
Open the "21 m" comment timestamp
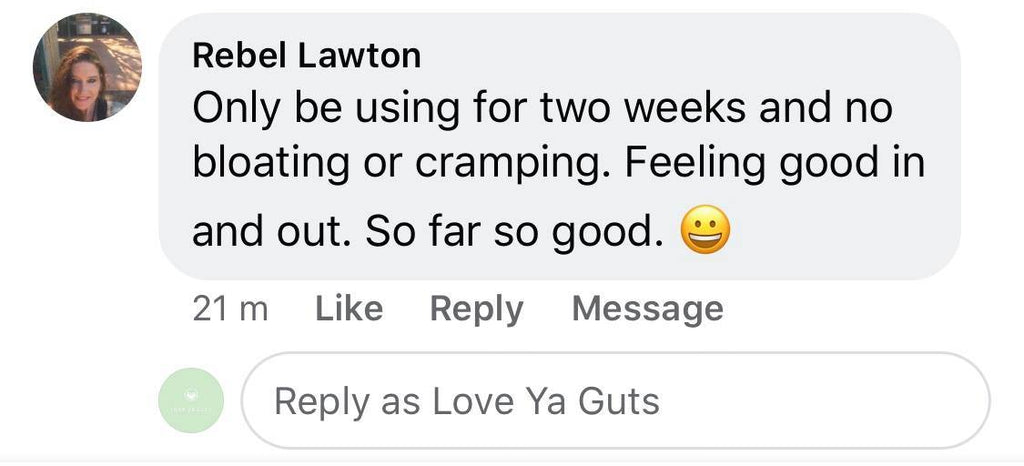pyautogui.click(x=230, y=309)
